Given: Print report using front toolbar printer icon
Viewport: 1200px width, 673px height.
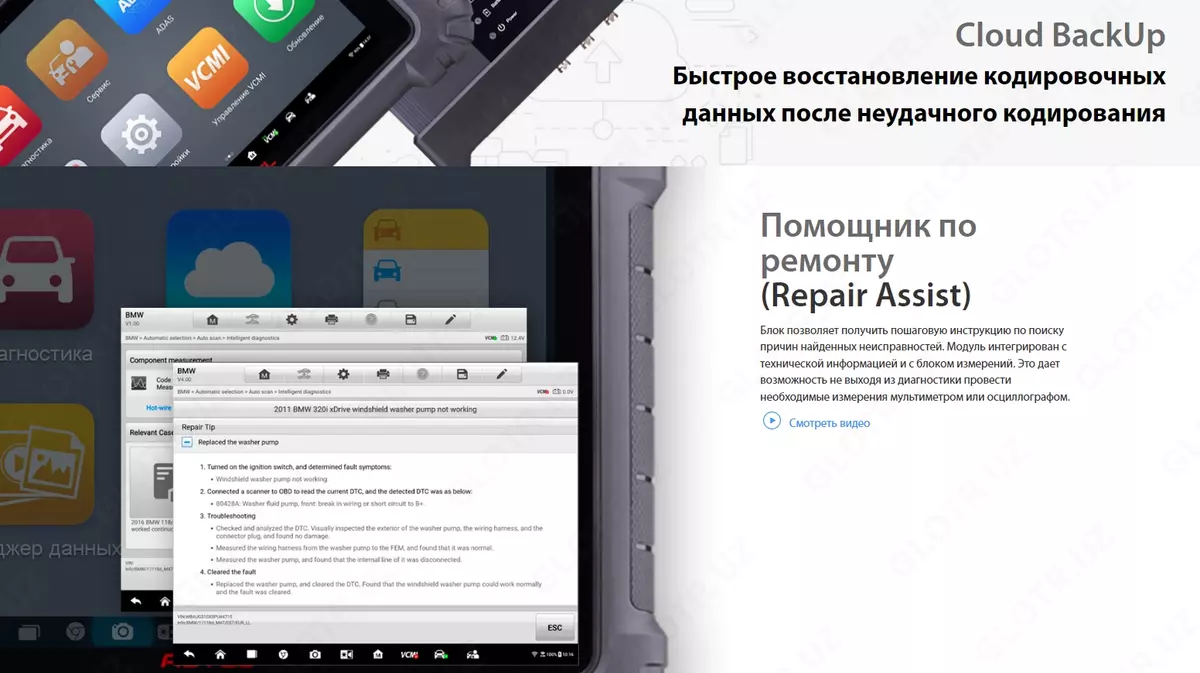Looking at the screenshot, I should (382, 374).
